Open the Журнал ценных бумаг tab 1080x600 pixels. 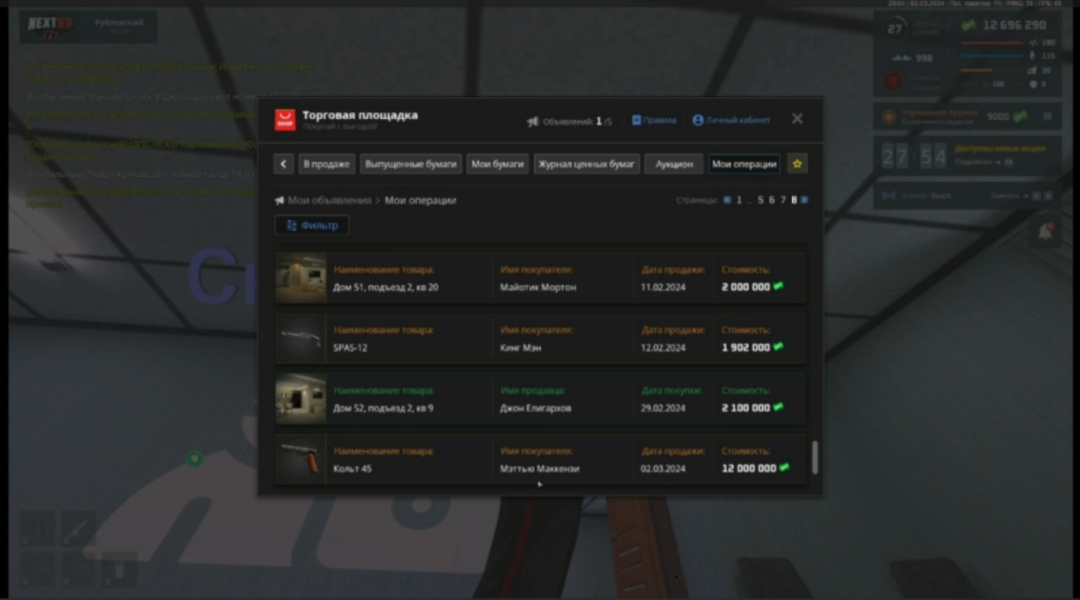[586, 164]
